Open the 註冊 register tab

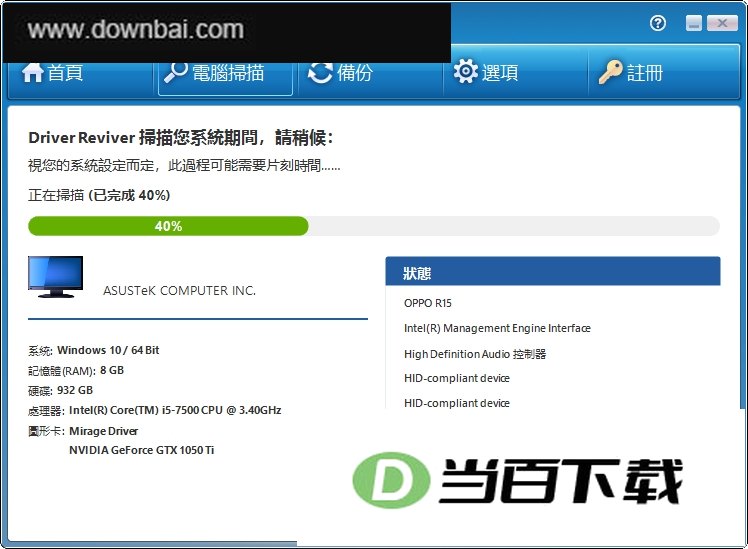[x=664, y=73]
